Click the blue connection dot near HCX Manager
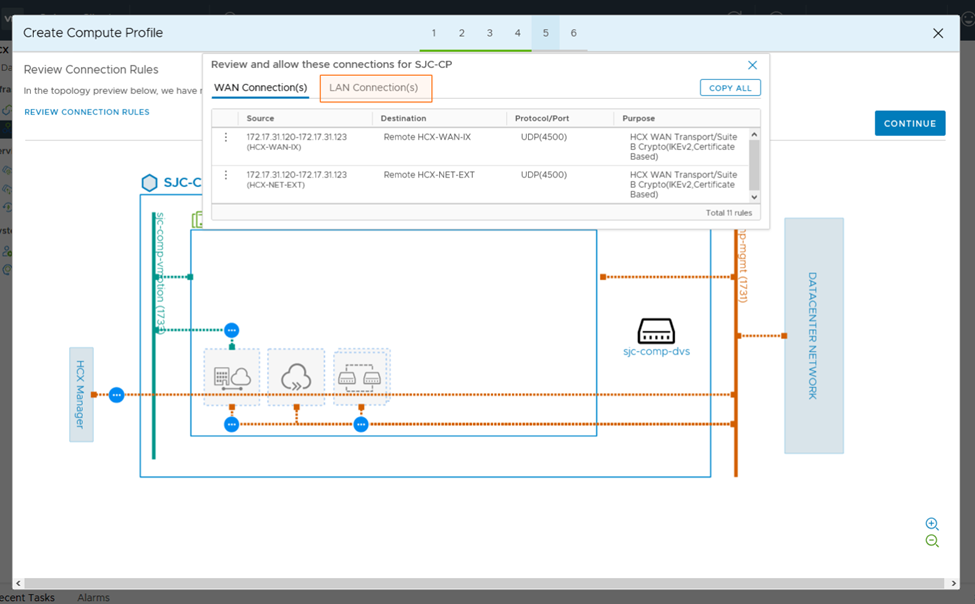The width and height of the screenshot is (975, 604). [x=116, y=395]
